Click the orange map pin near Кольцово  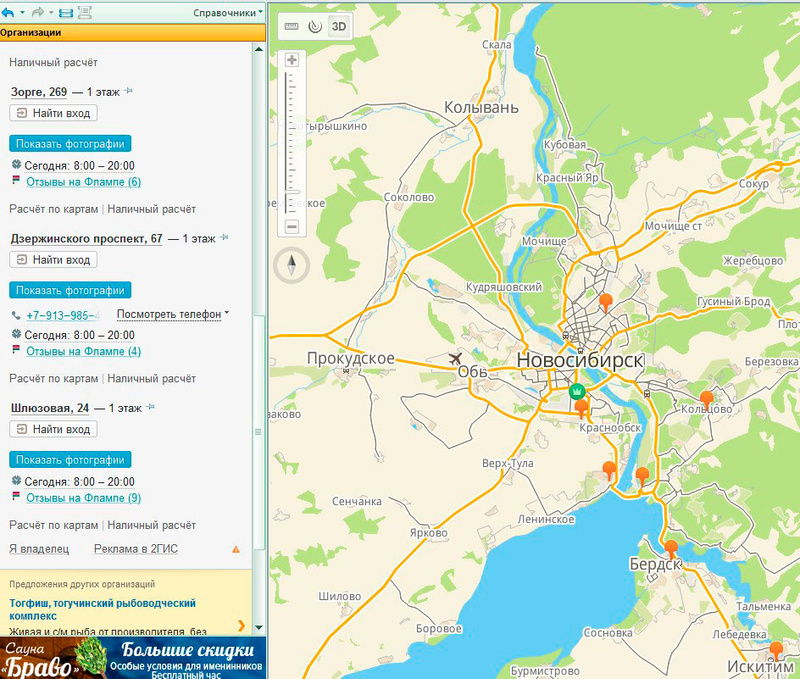(x=706, y=399)
